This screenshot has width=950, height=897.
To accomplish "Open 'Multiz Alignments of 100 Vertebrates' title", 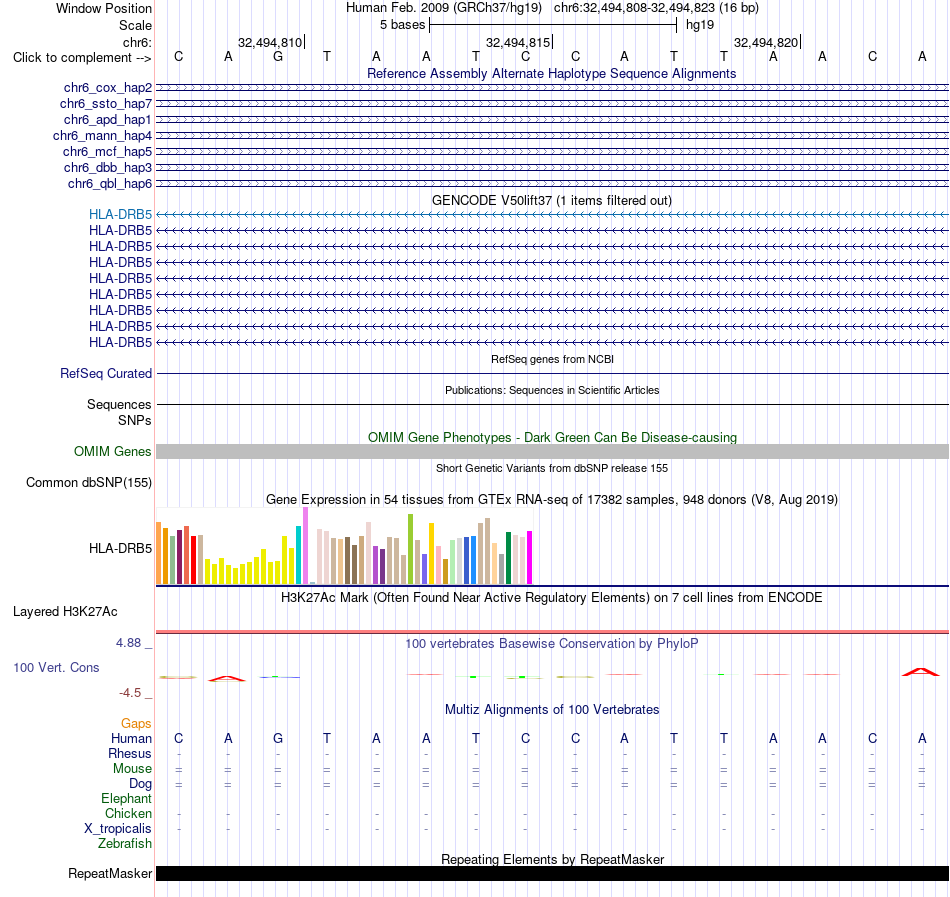I will [552, 710].
